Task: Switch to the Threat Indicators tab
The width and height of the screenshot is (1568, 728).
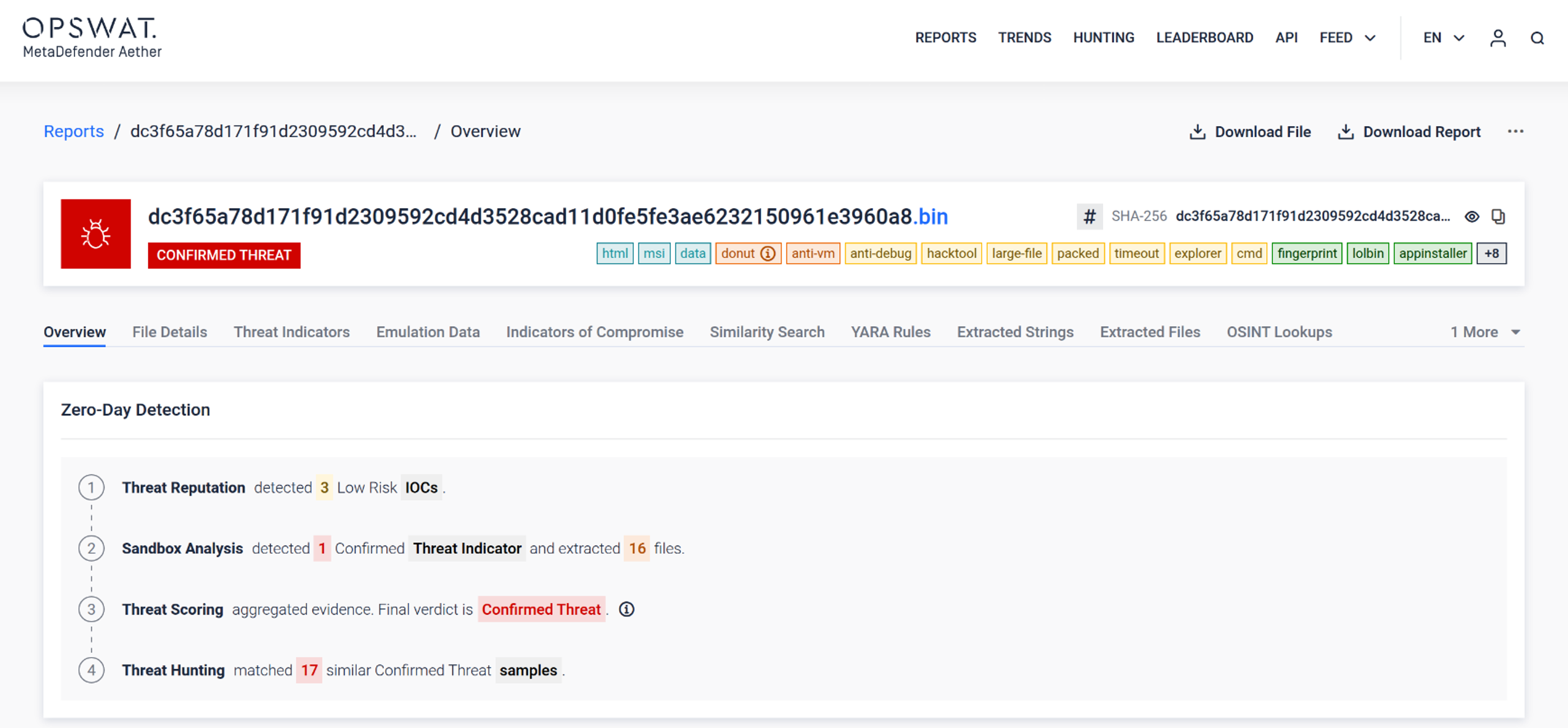Action: point(292,332)
